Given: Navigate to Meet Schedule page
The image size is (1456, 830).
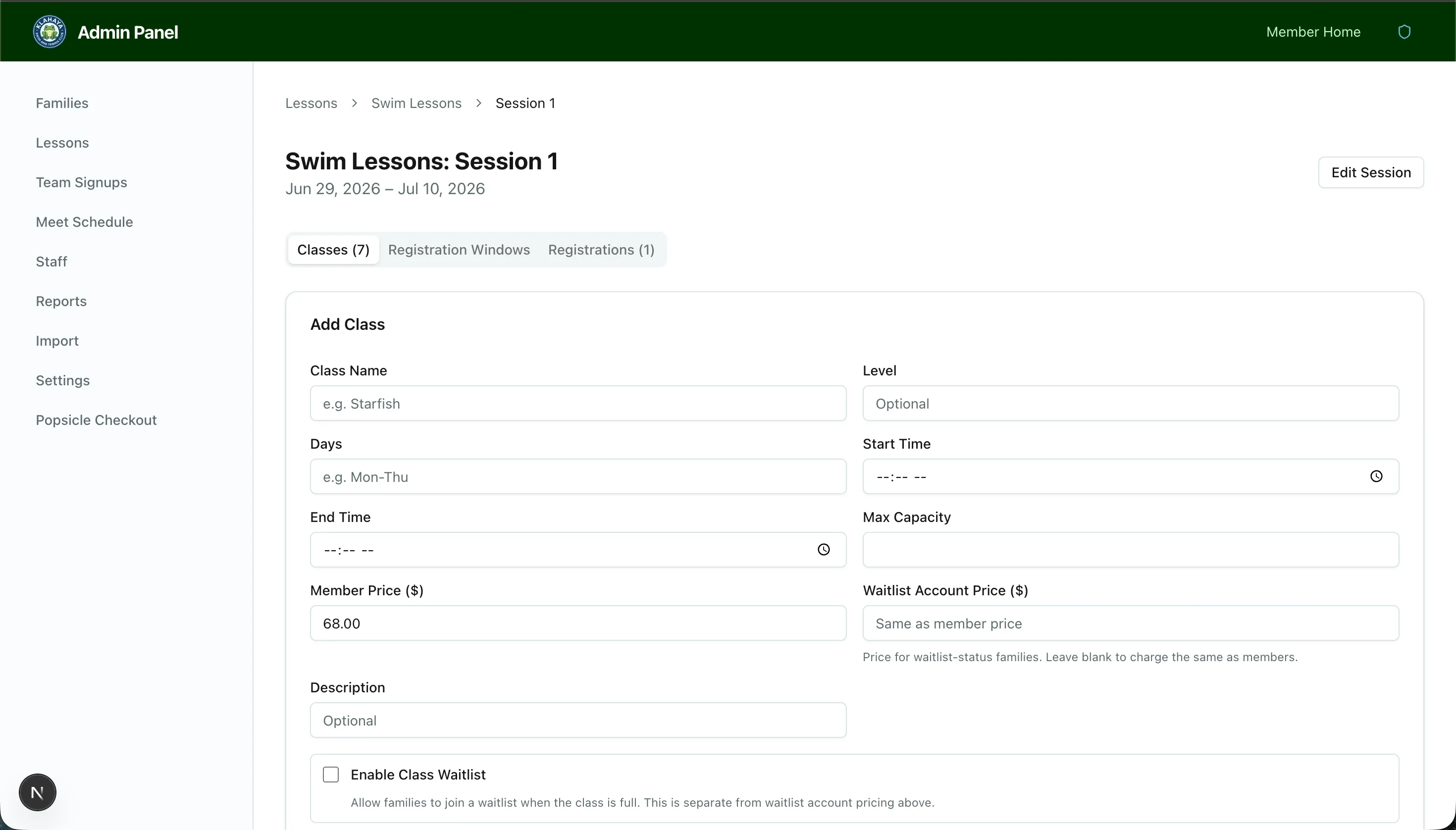Looking at the screenshot, I should click(x=84, y=222).
